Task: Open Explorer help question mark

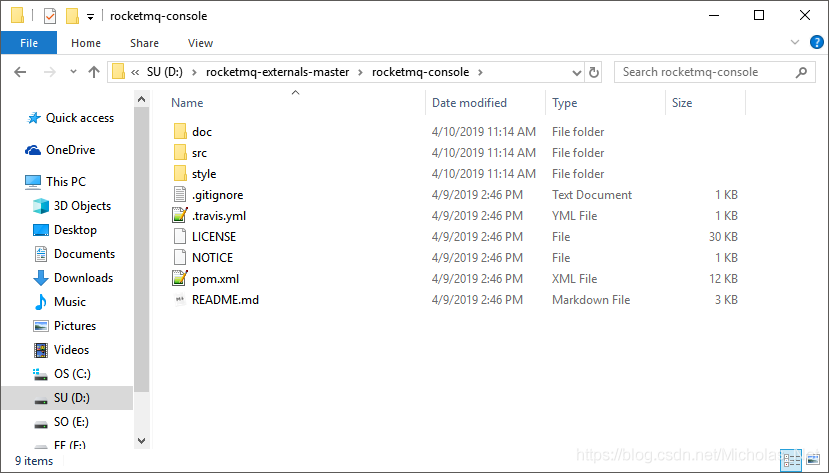Action: tap(816, 42)
